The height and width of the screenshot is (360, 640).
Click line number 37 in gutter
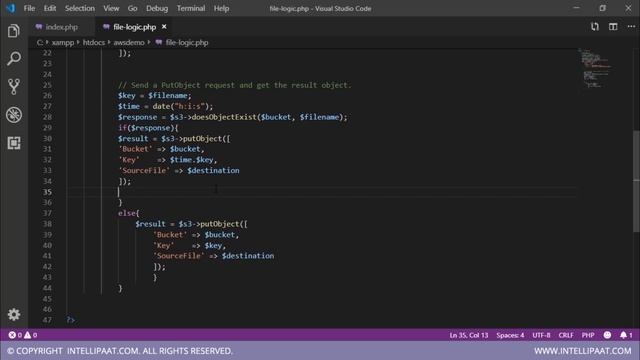(47, 213)
